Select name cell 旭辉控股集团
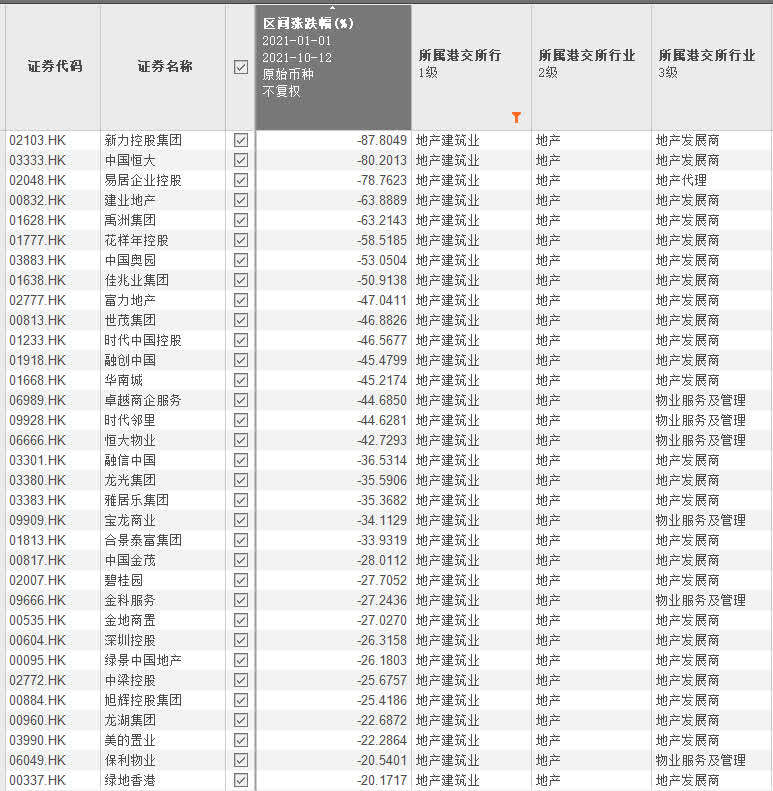This screenshot has width=773, height=791. (x=143, y=700)
